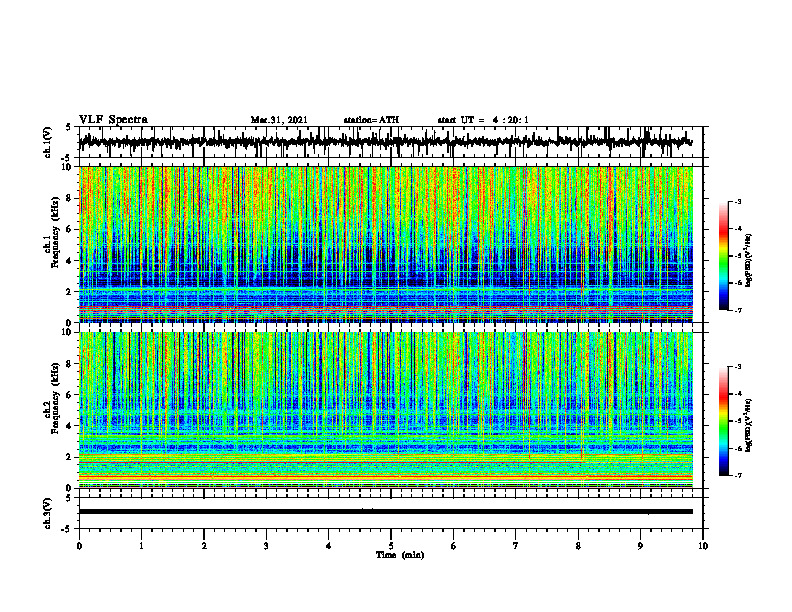Click time axis tick label "7"
This screenshot has height=612, width=792.
tap(516, 546)
